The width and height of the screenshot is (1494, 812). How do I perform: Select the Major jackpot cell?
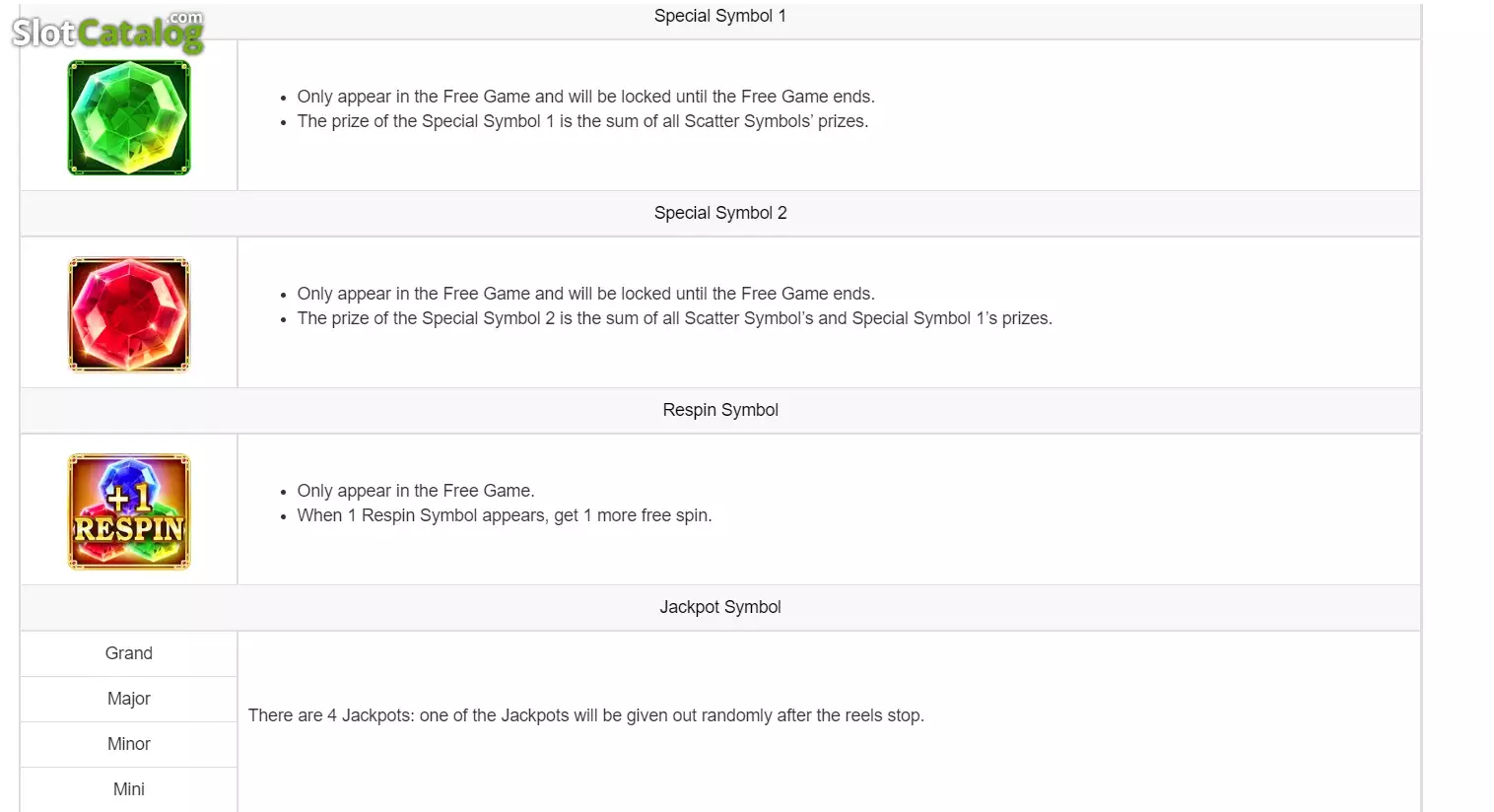point(129,699)
